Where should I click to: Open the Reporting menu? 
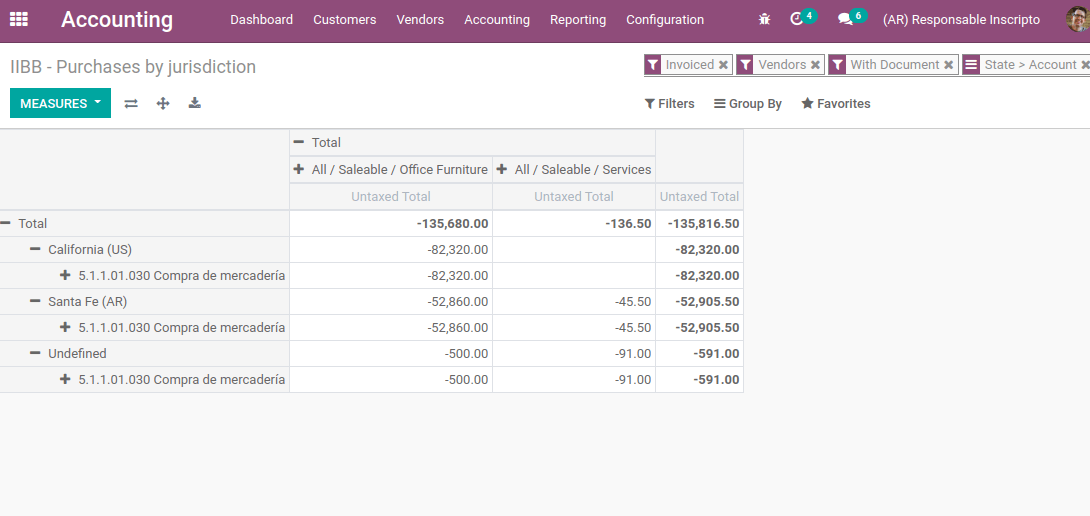(x=578, y=19)
